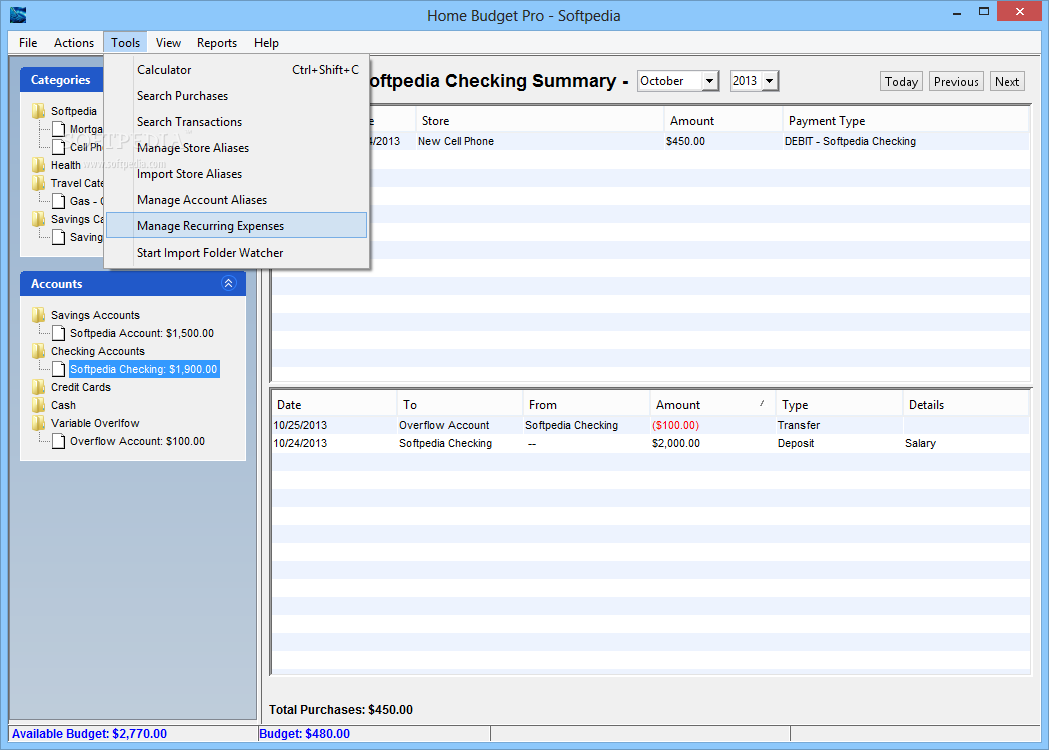
Task: Click the Health category folder icon
Action: coord(38,165)
